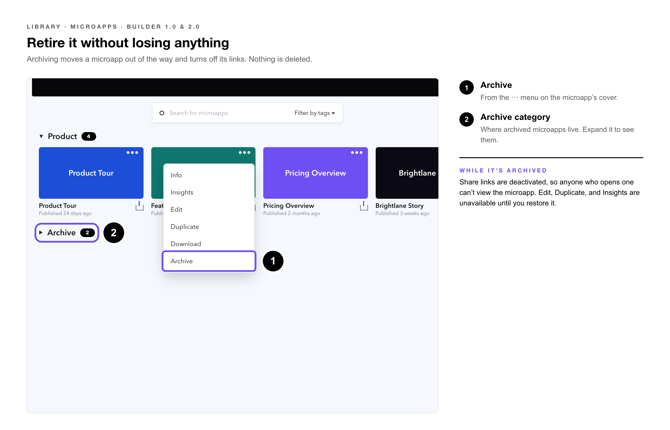Expand the Archive category

click(x=41, y=233)
